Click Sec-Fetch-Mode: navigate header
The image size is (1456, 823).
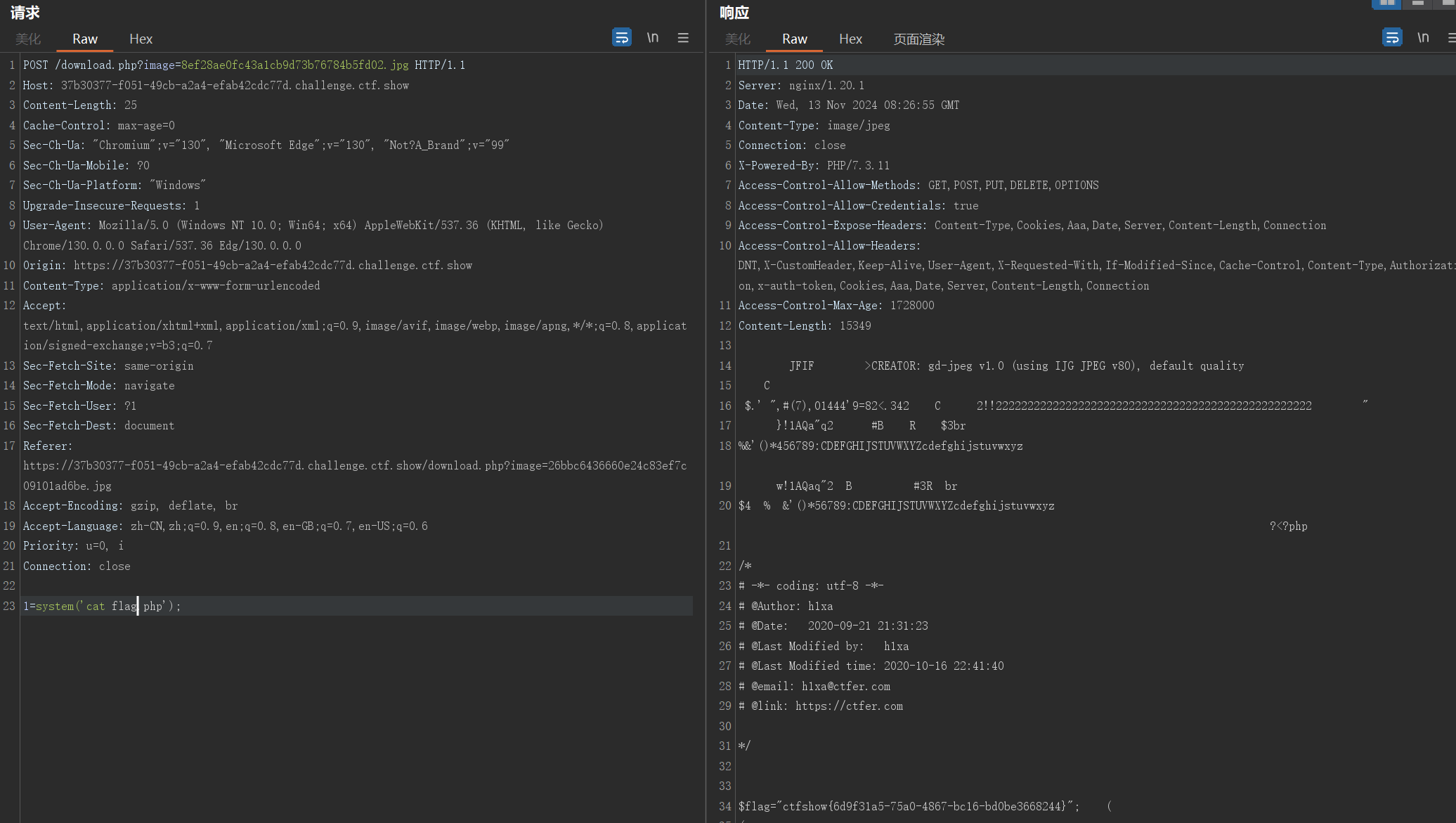99,386
